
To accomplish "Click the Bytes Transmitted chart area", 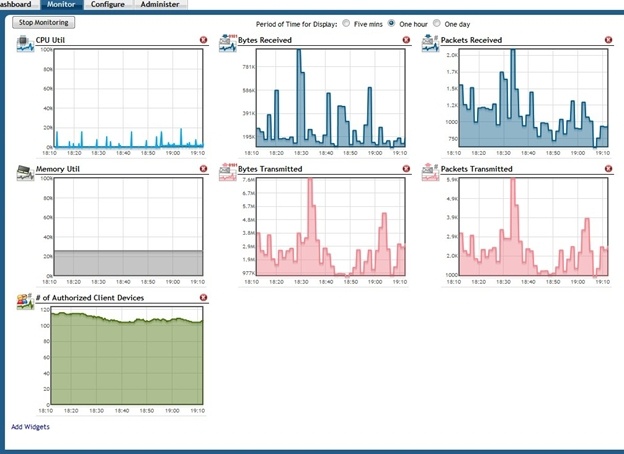I will coord(331,227).
